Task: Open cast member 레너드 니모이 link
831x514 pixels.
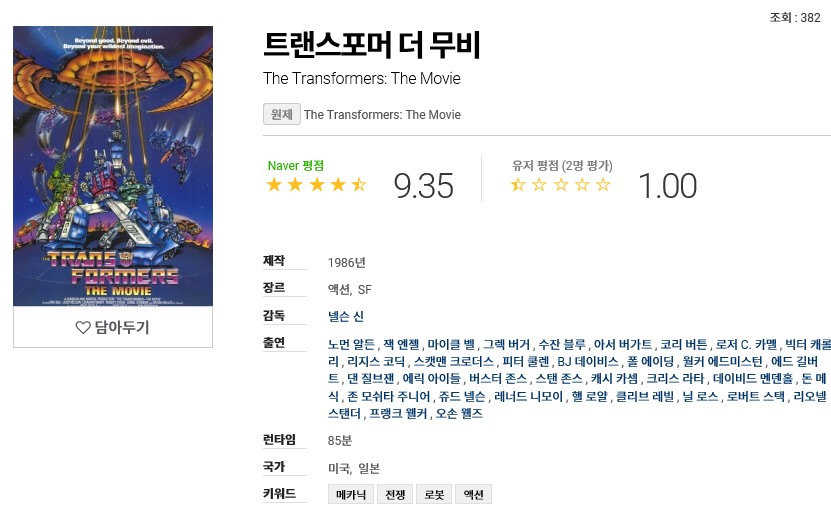Action: [528, 396]
